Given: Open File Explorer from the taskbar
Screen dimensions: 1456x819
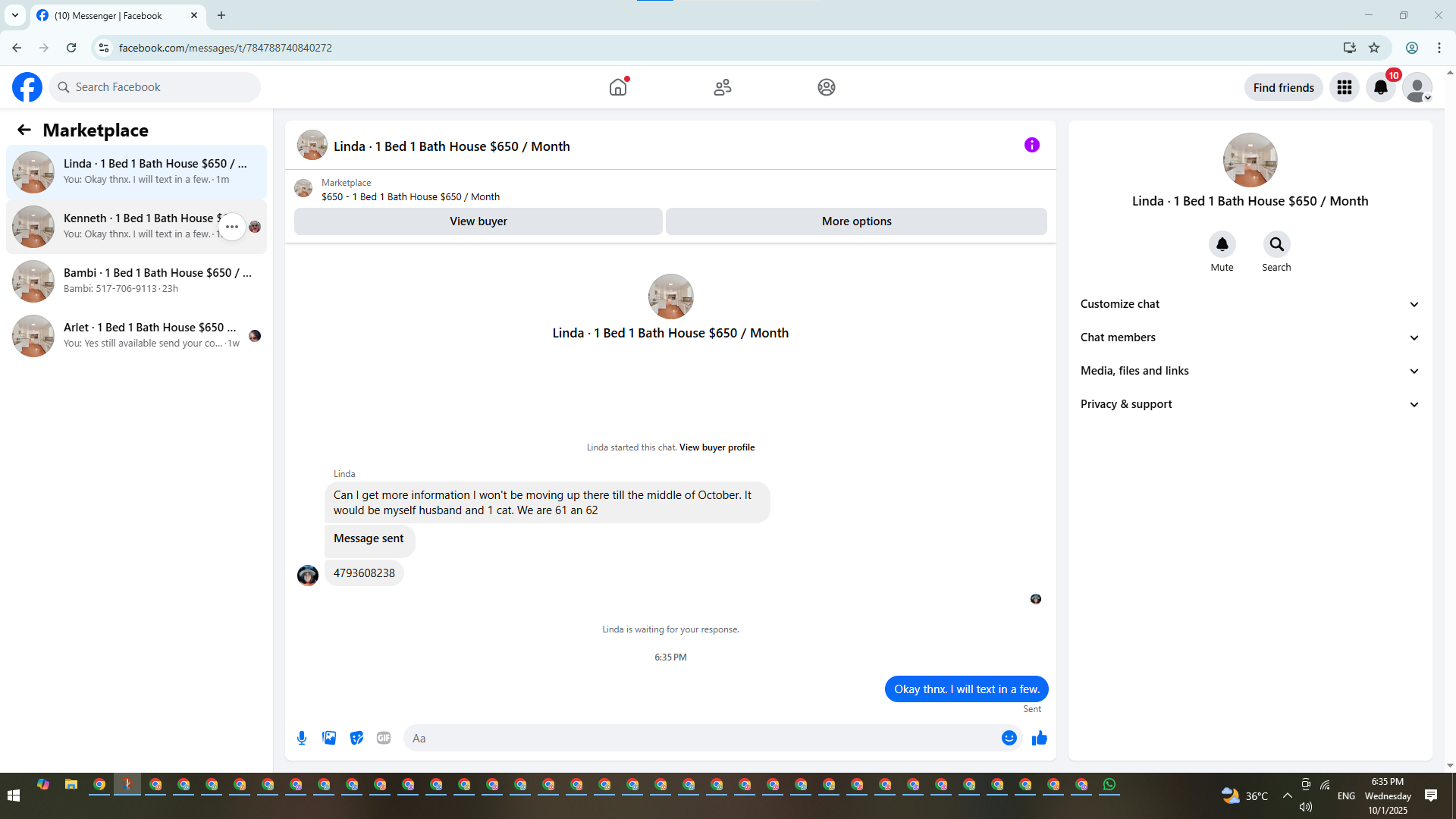Looking at the screenshot, I should [71, 785].
